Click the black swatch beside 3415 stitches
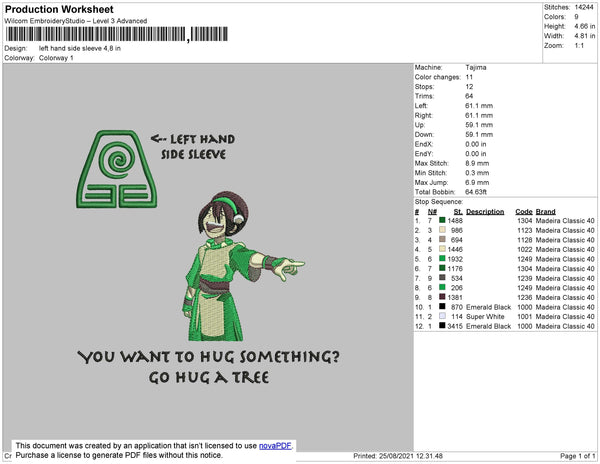Screen dimensions: 600x464 pos(442,325)
